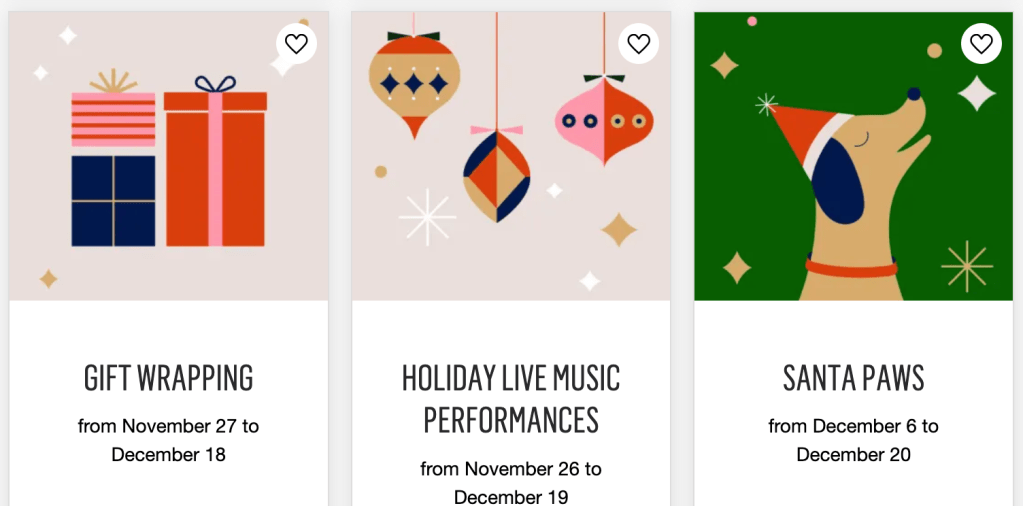Click the pink and red ornament
Image resolution: width=1023 pixels, height=506 pixels.
tap(603, 121)
